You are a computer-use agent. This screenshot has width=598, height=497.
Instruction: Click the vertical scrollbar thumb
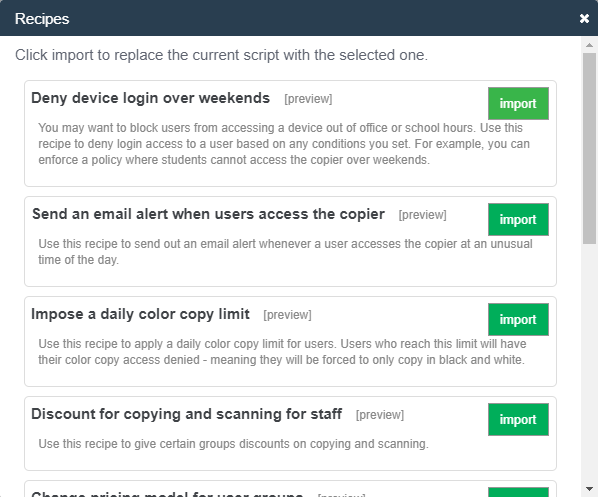coord(589,148)
